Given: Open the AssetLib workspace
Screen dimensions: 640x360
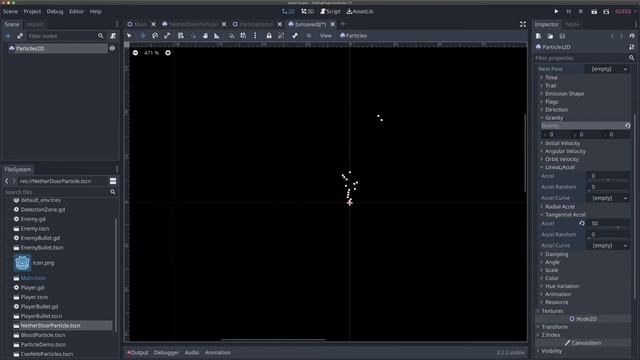Looking at the screenshot, I should 360,11.
